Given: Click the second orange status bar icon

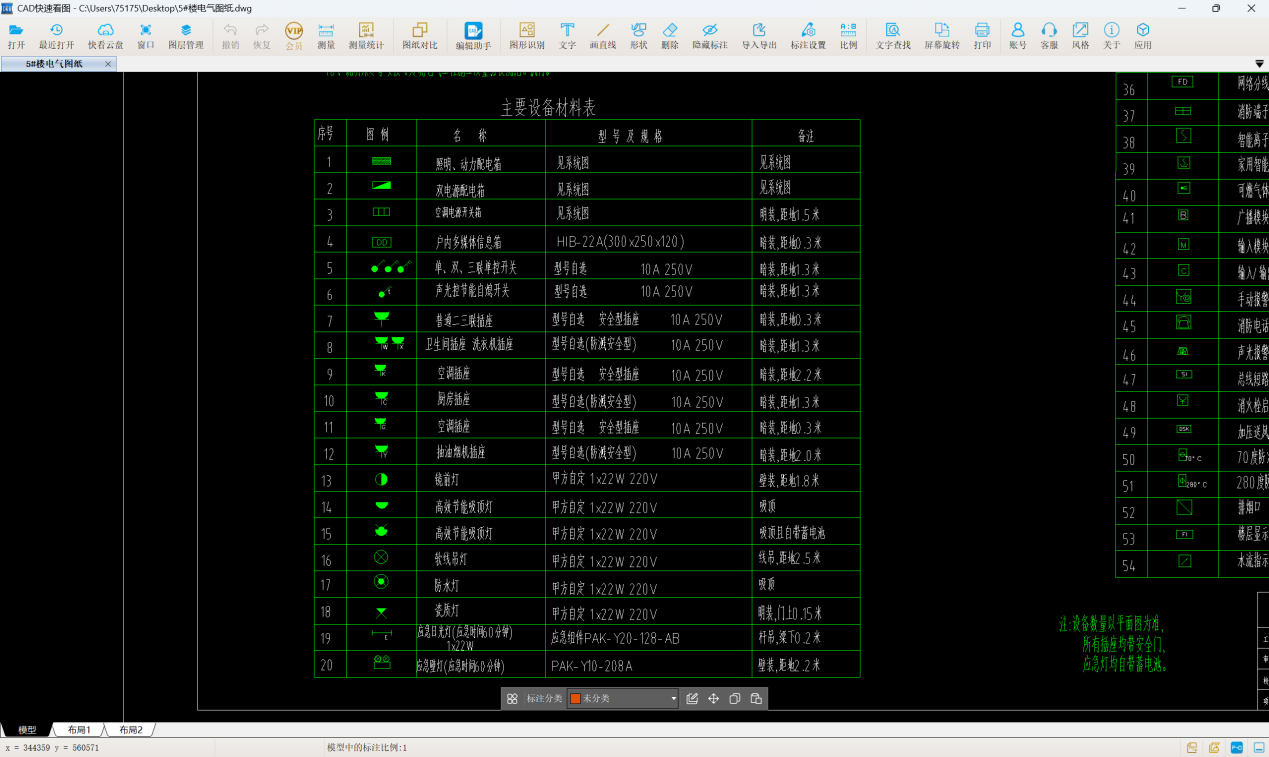Looking at the screenshot, I should pos(1214,747).
